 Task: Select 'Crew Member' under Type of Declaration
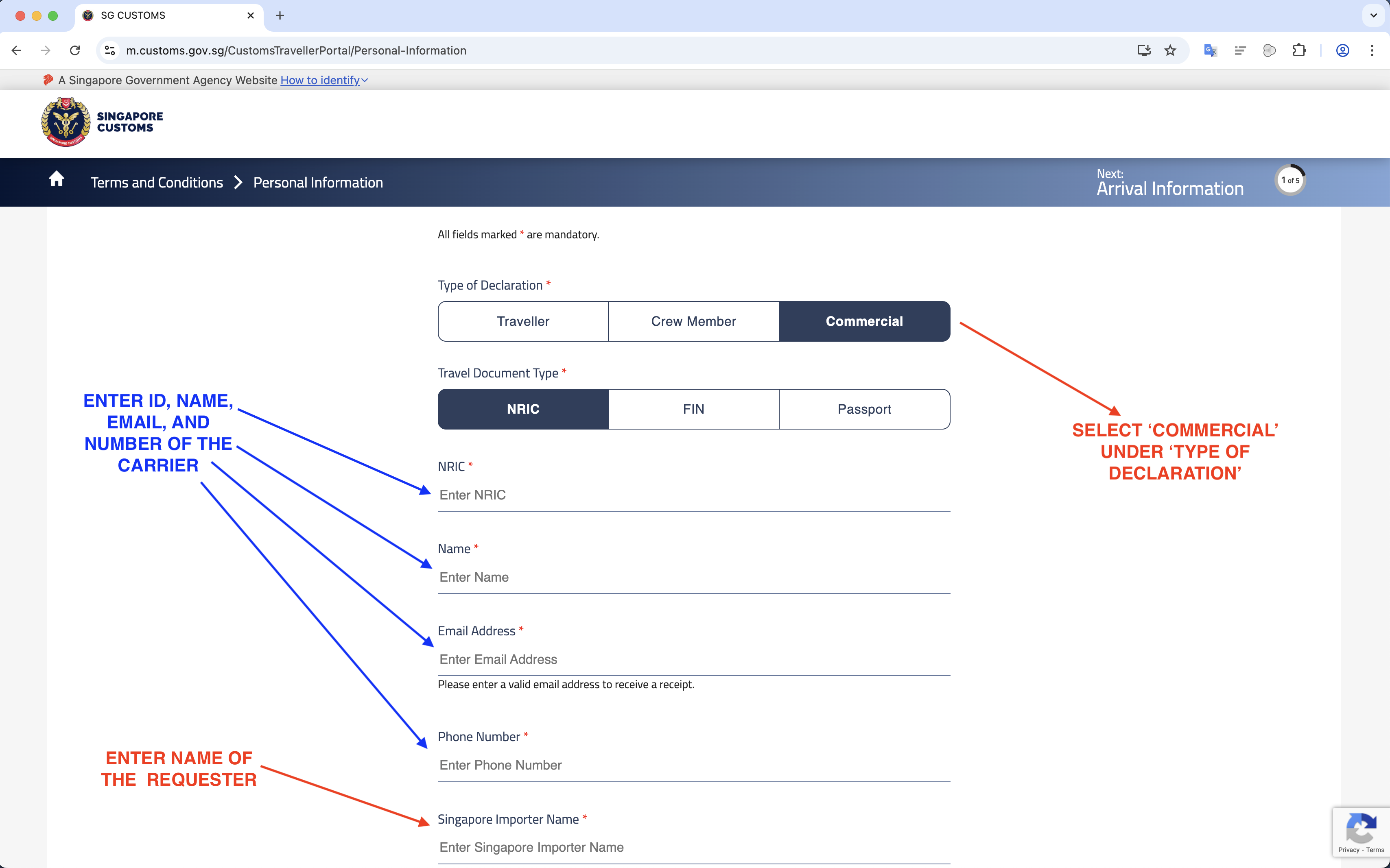[x=693, y=321]
